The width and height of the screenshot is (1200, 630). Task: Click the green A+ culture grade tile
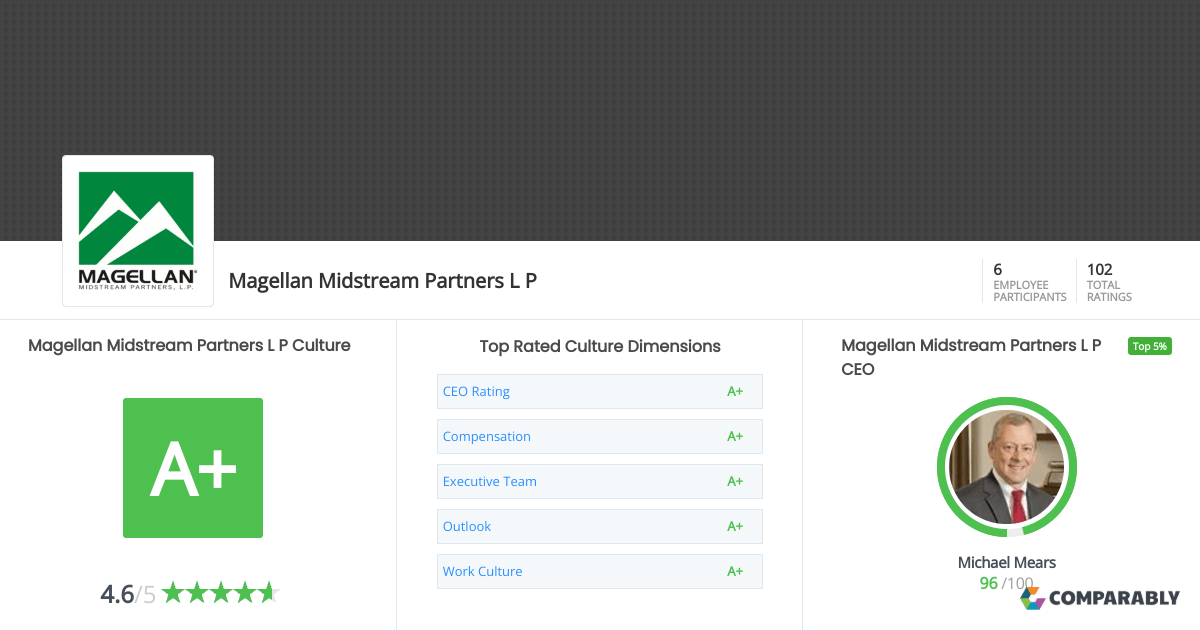(193, 467)
